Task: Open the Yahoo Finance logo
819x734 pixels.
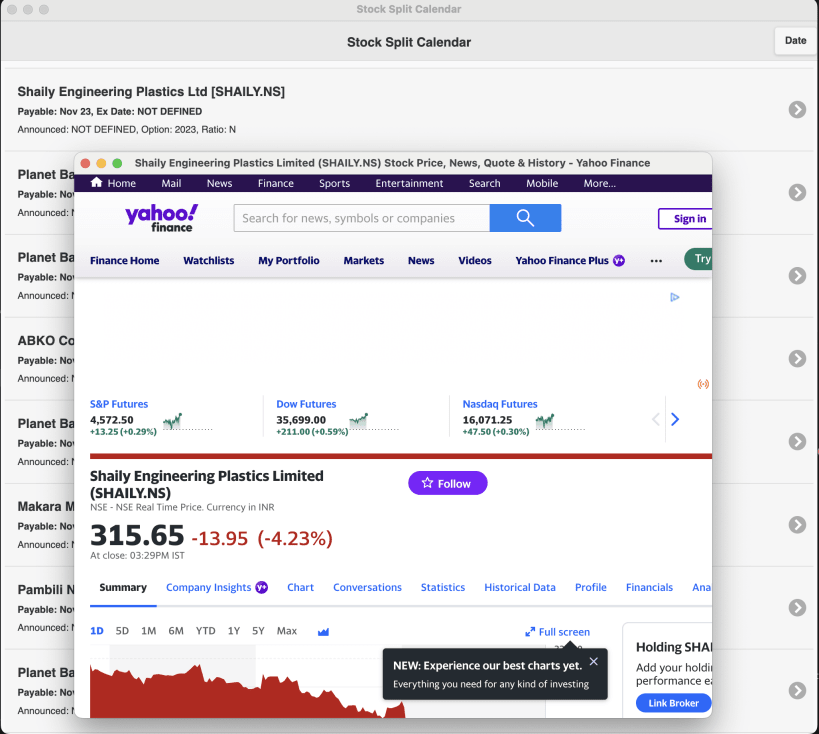Action: pyautogui.click(x=161, y=218)
